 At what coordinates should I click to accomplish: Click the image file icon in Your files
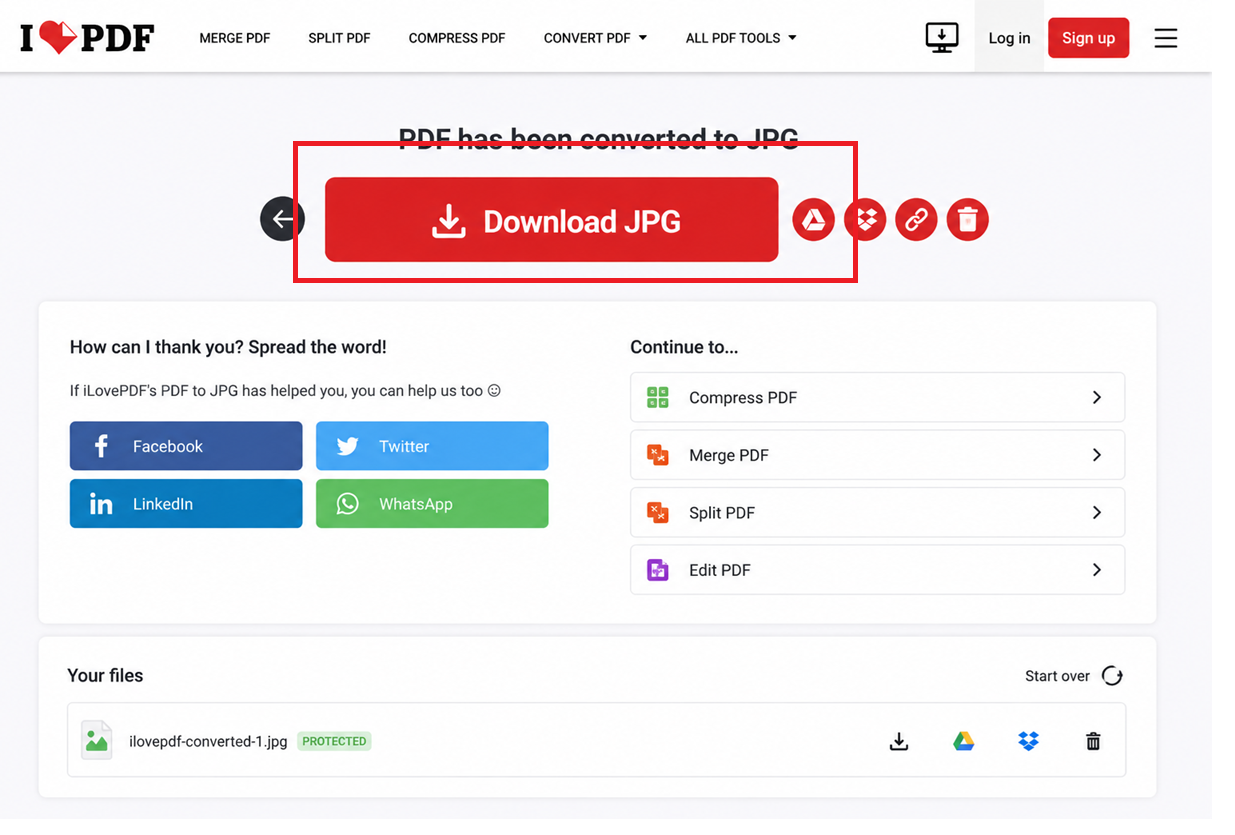(97, 740)
